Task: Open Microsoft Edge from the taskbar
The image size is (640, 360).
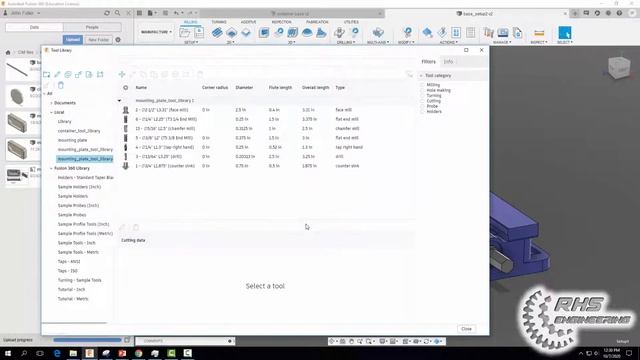Action: (57, 353)
